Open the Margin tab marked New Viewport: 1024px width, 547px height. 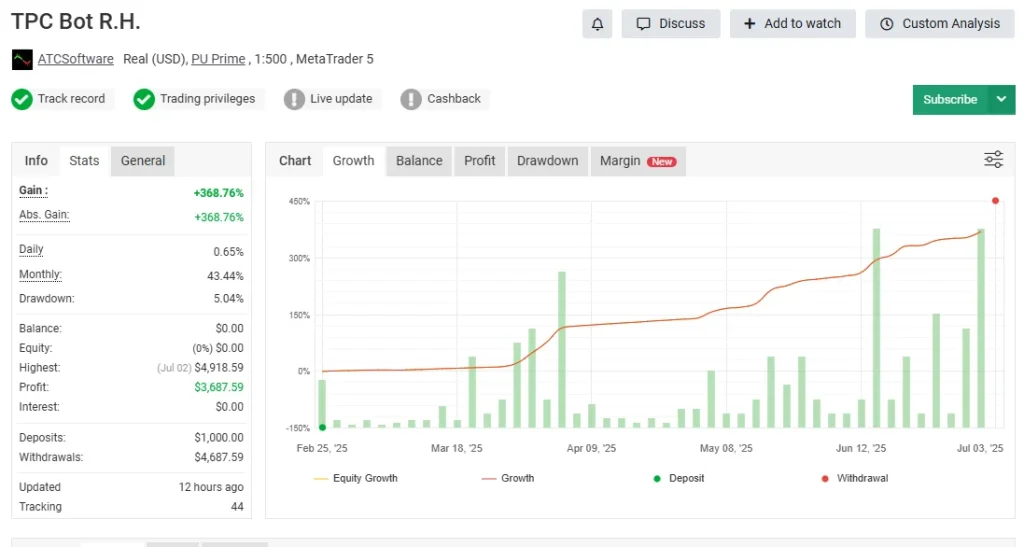click(x=637, y=160)
